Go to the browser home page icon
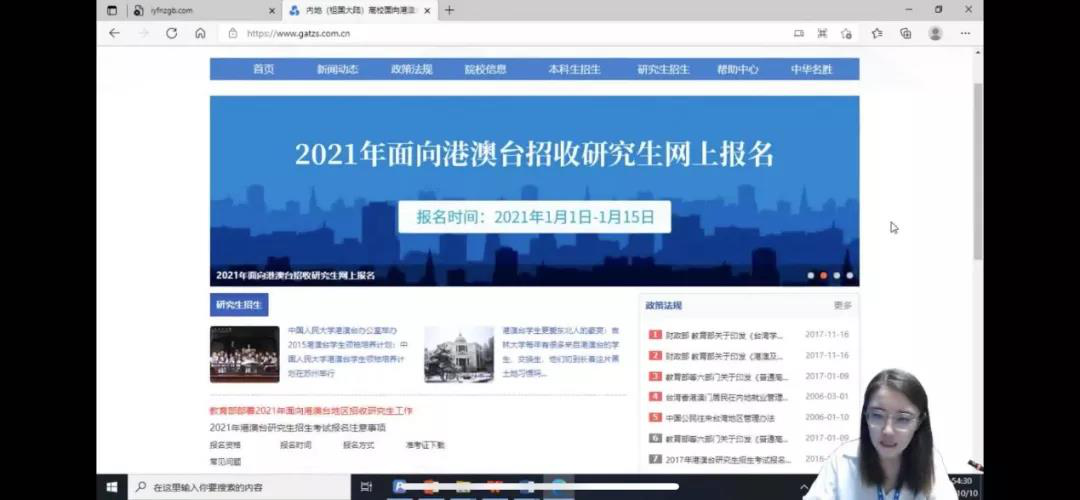Viewport: 1080px width, 500px height. click(200, 33)
